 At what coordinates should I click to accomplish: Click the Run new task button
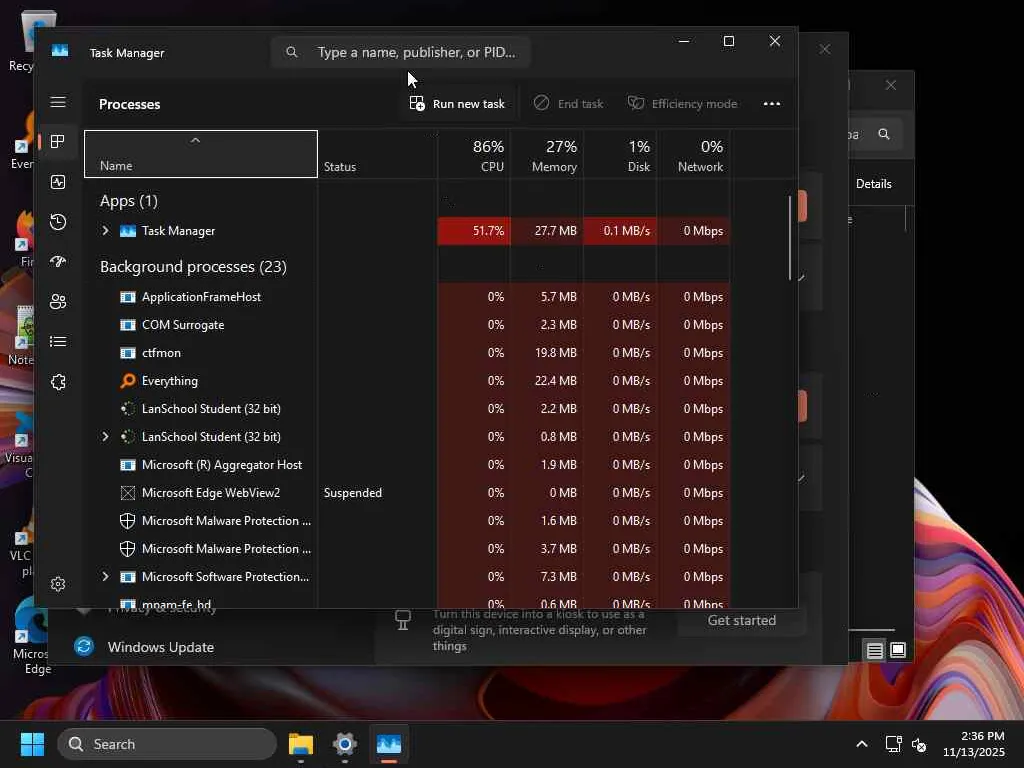pos(457,104)
